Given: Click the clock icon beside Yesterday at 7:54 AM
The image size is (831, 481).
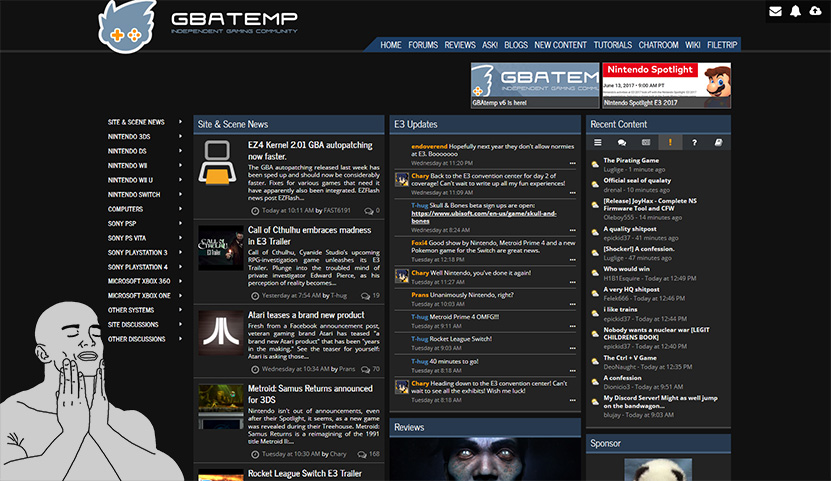Looking at the screenshot, I should pyautogui.click(x=255, y=296).
